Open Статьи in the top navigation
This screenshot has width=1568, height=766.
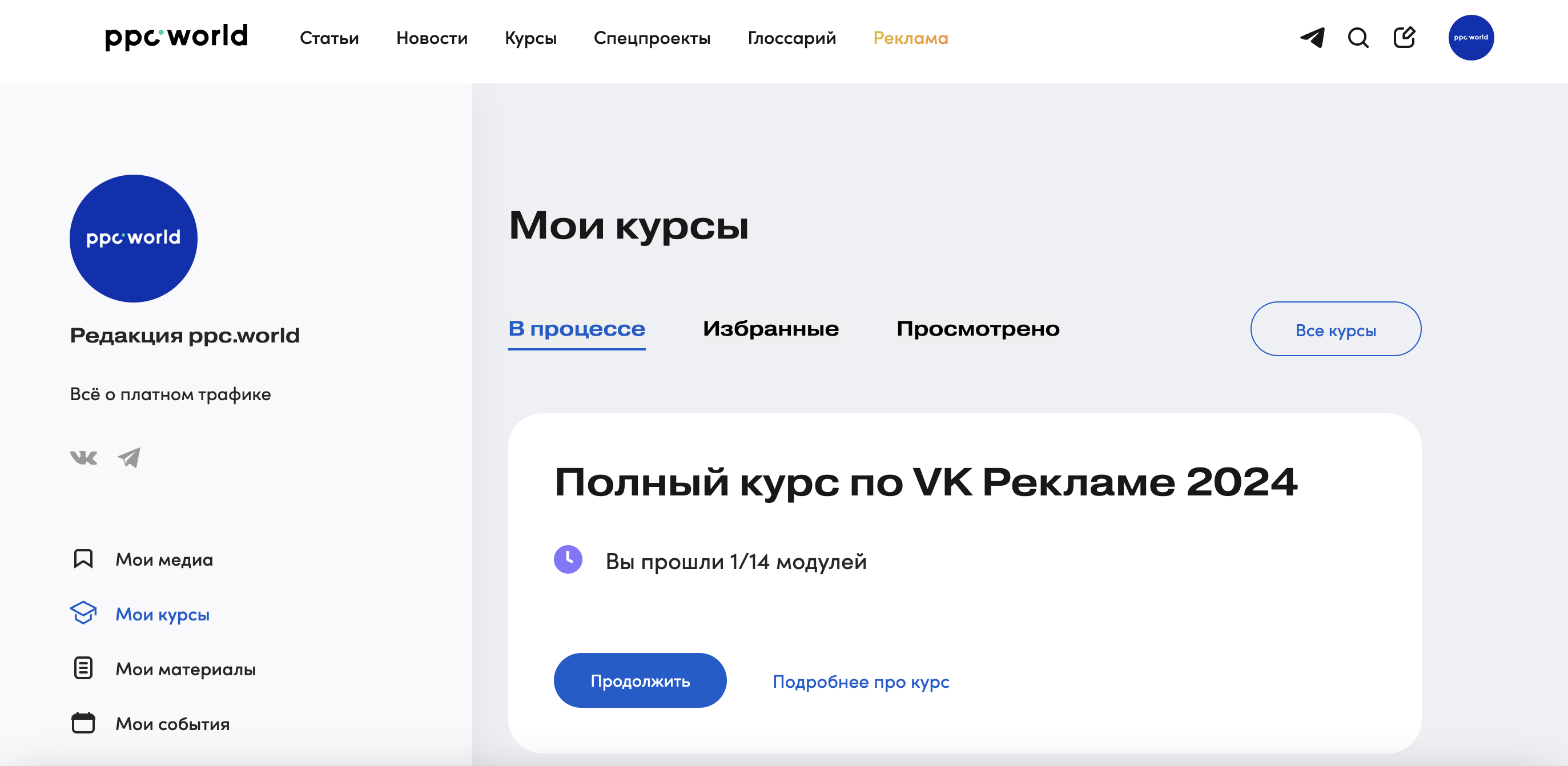coord(329,38)
